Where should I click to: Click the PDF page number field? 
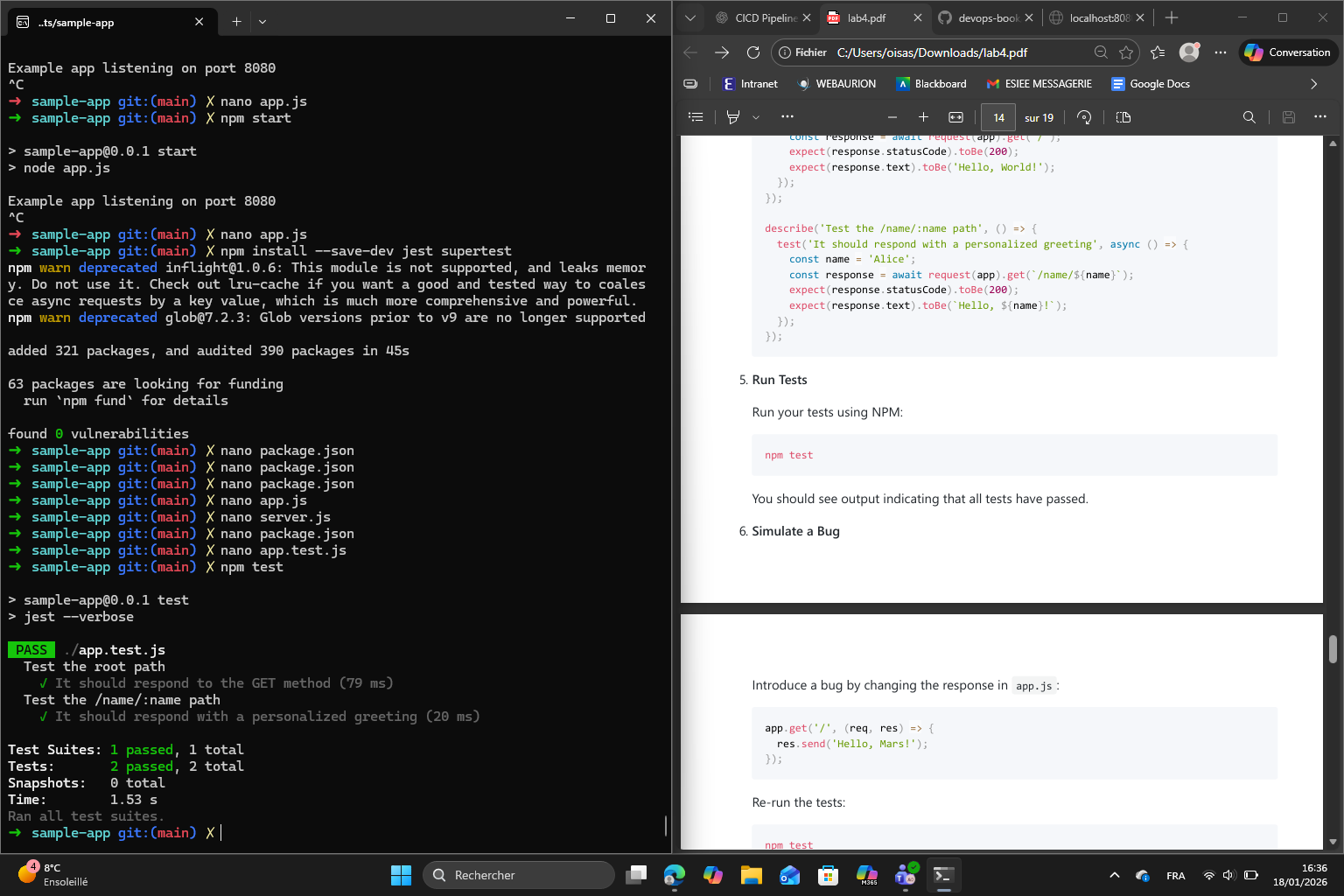(x=998, y=117)
